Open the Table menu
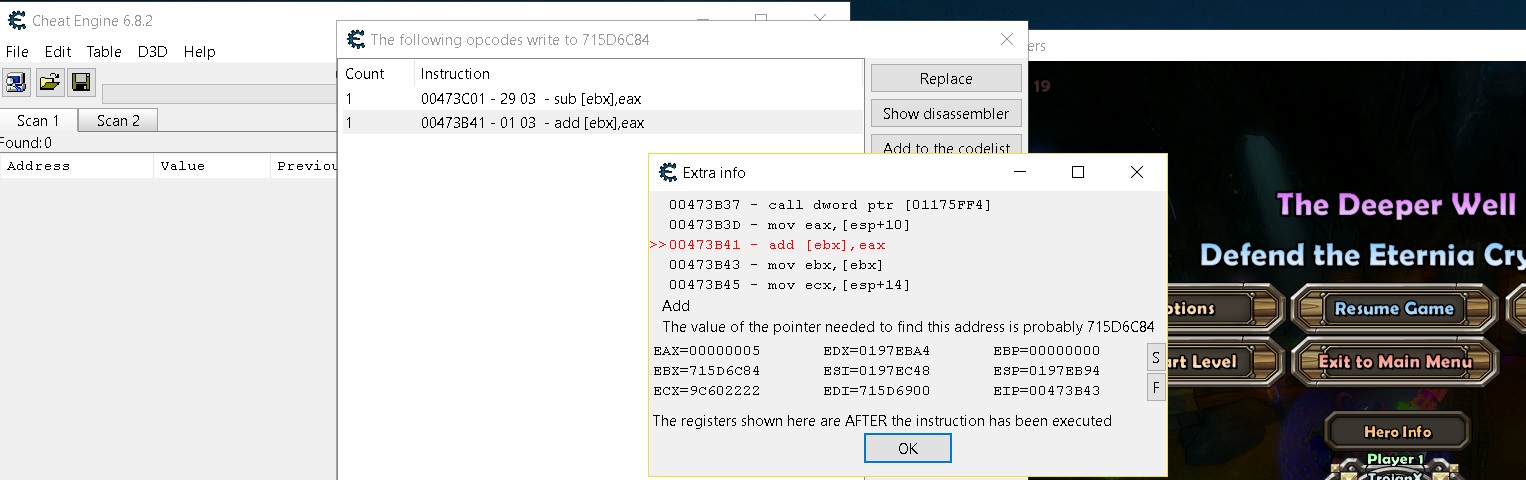 104,52
